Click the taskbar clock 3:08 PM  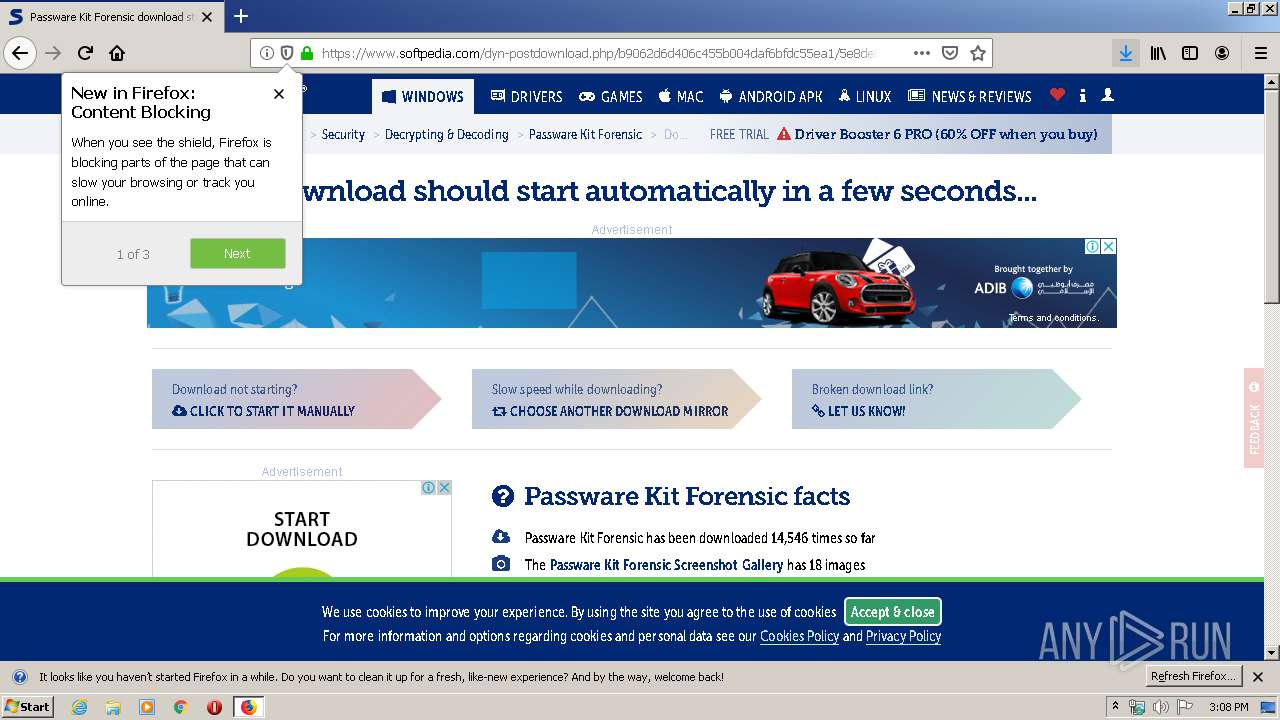click(x=1228, y=707)
